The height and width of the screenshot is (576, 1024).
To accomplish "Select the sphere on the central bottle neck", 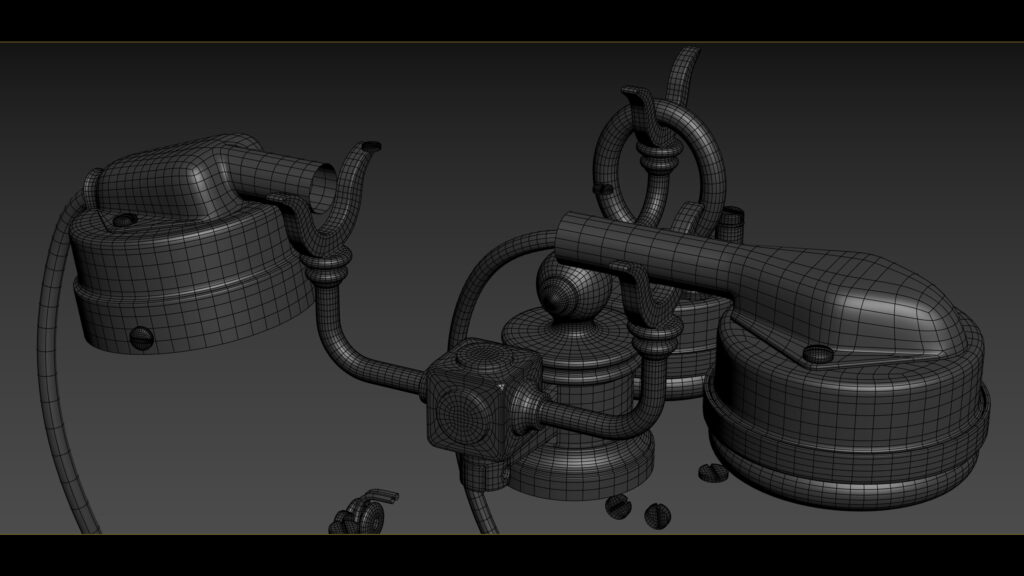I will click(x=570, y=295).
